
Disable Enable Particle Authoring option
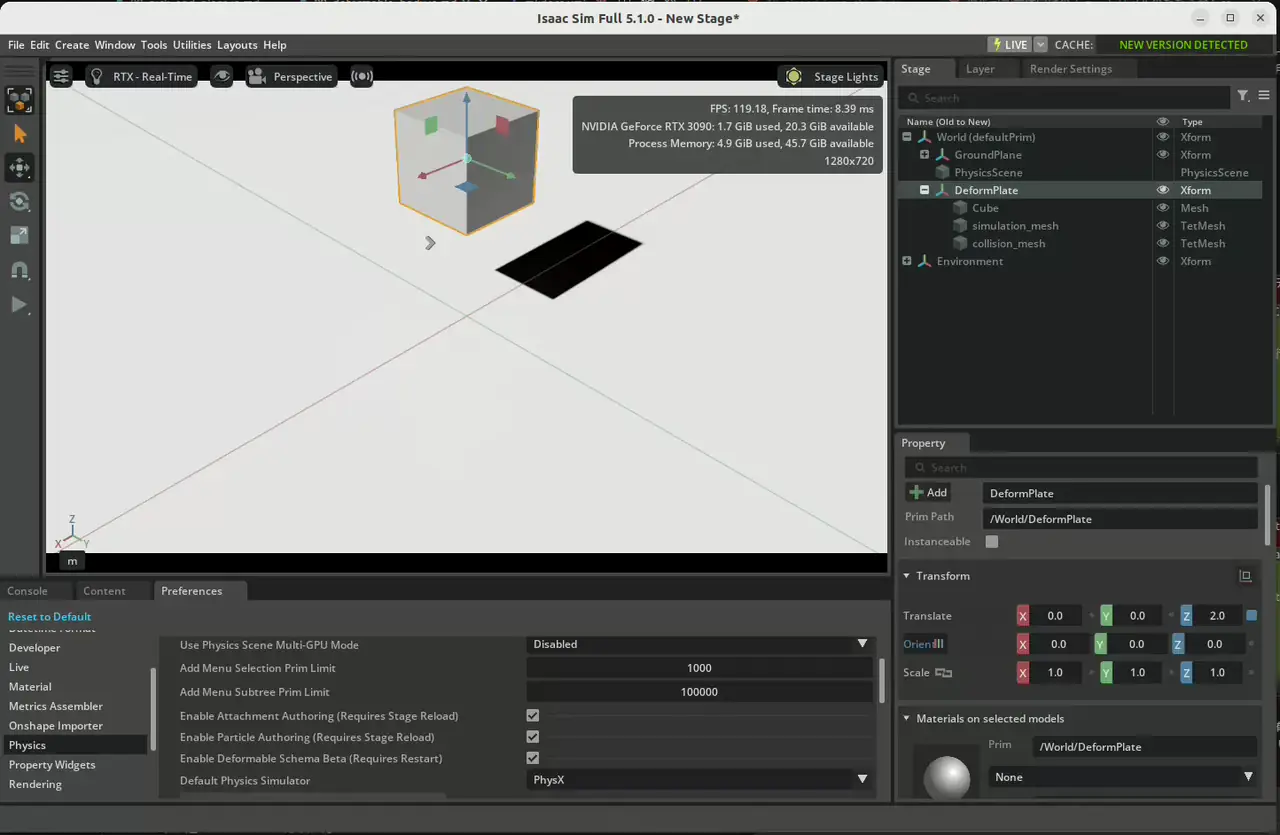532,737
